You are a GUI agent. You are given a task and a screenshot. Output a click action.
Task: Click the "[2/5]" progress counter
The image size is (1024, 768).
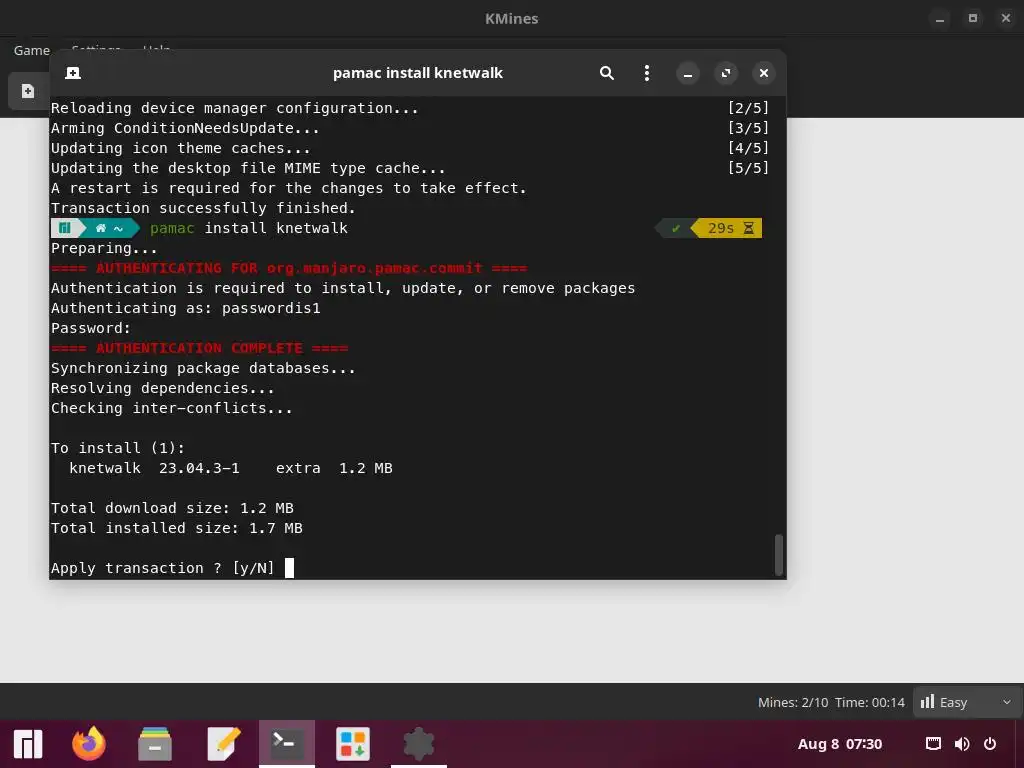pyautogui.click(x=748, y=108)
